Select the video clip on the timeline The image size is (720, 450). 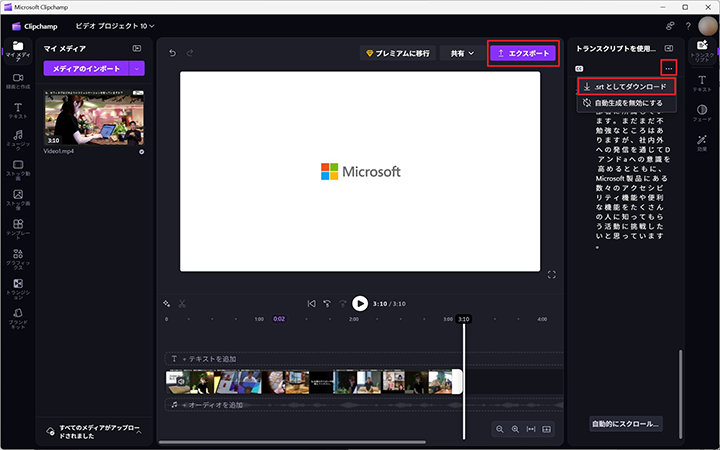tap(314, 382)
